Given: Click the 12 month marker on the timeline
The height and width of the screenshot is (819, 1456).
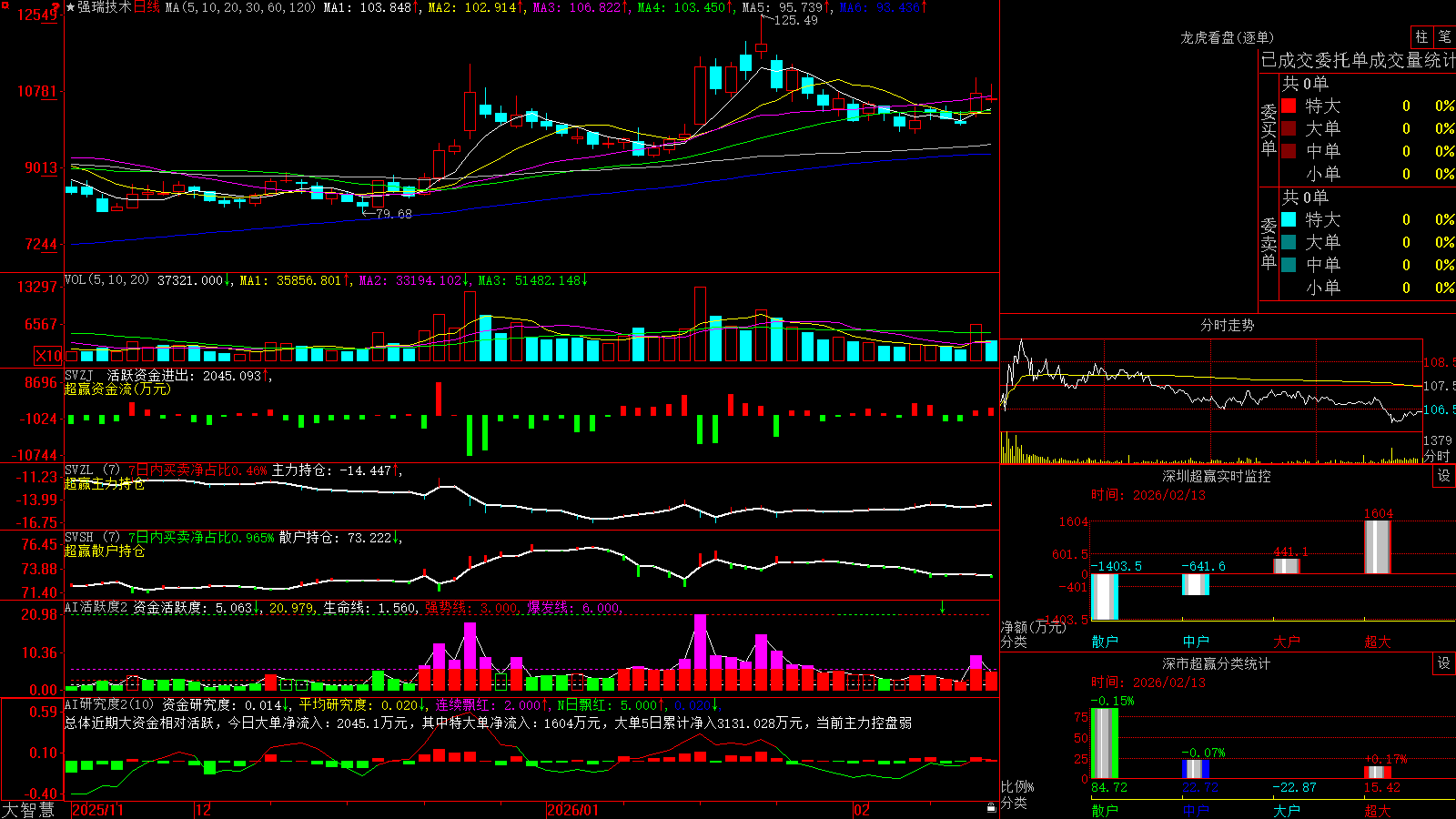Looking at the screenshot, I should pos(203,810).
